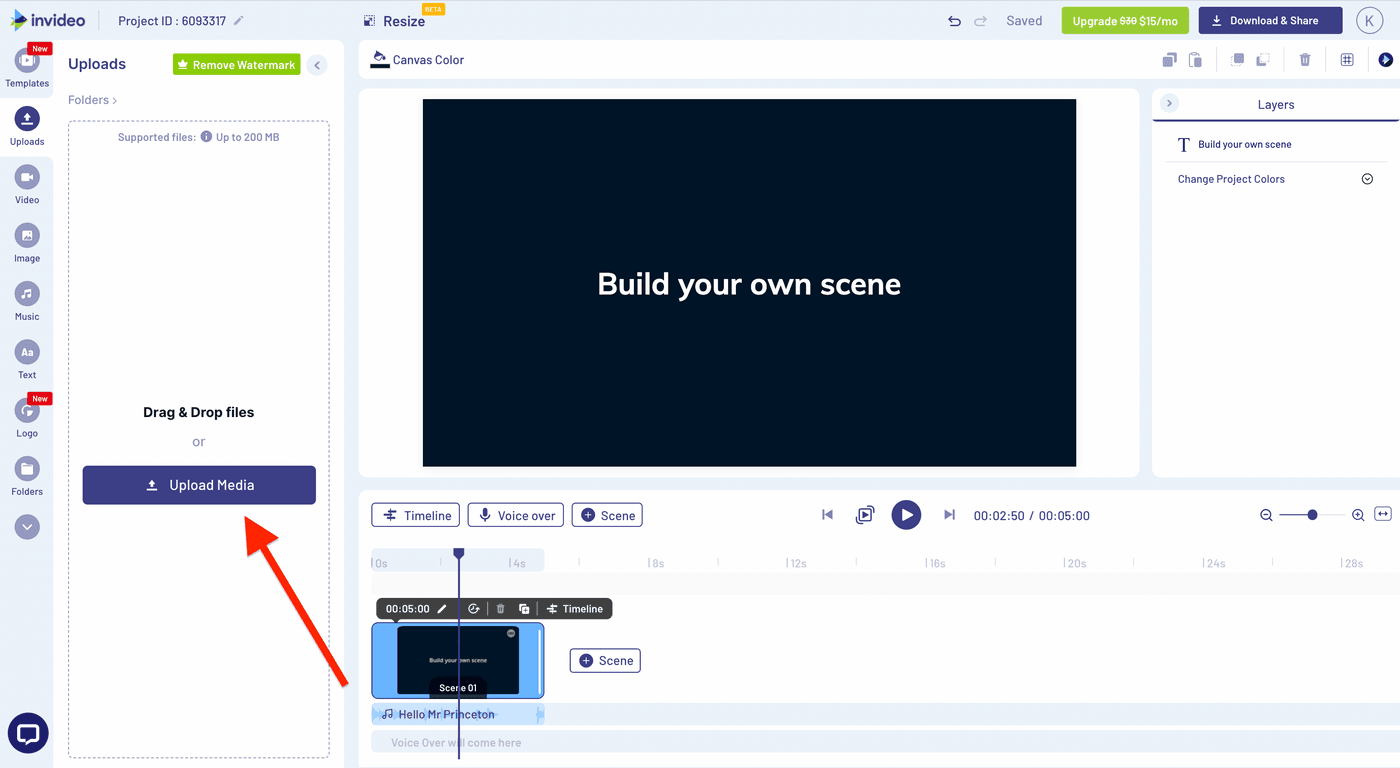This screenshot has width=1400, height=768.
Task: Open the Canvas Color picker
Action: click(416, 59)
